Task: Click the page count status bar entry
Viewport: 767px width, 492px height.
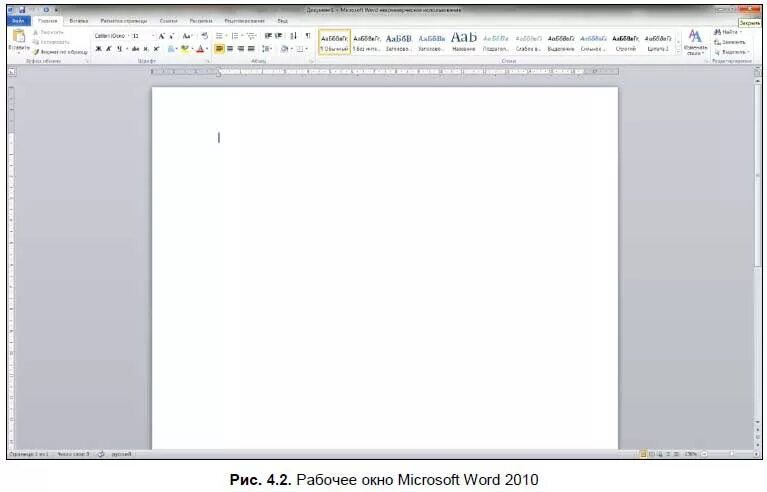Action: click(x=29, y=454)
